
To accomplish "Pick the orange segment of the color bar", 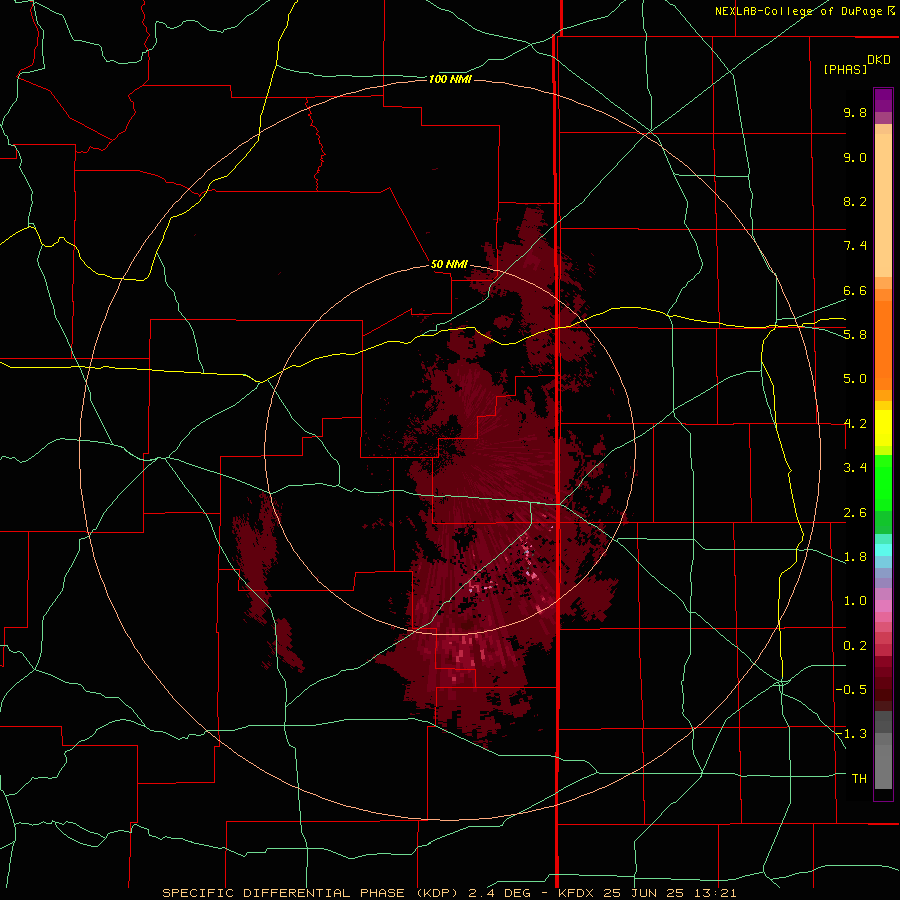I will [883, 346].
